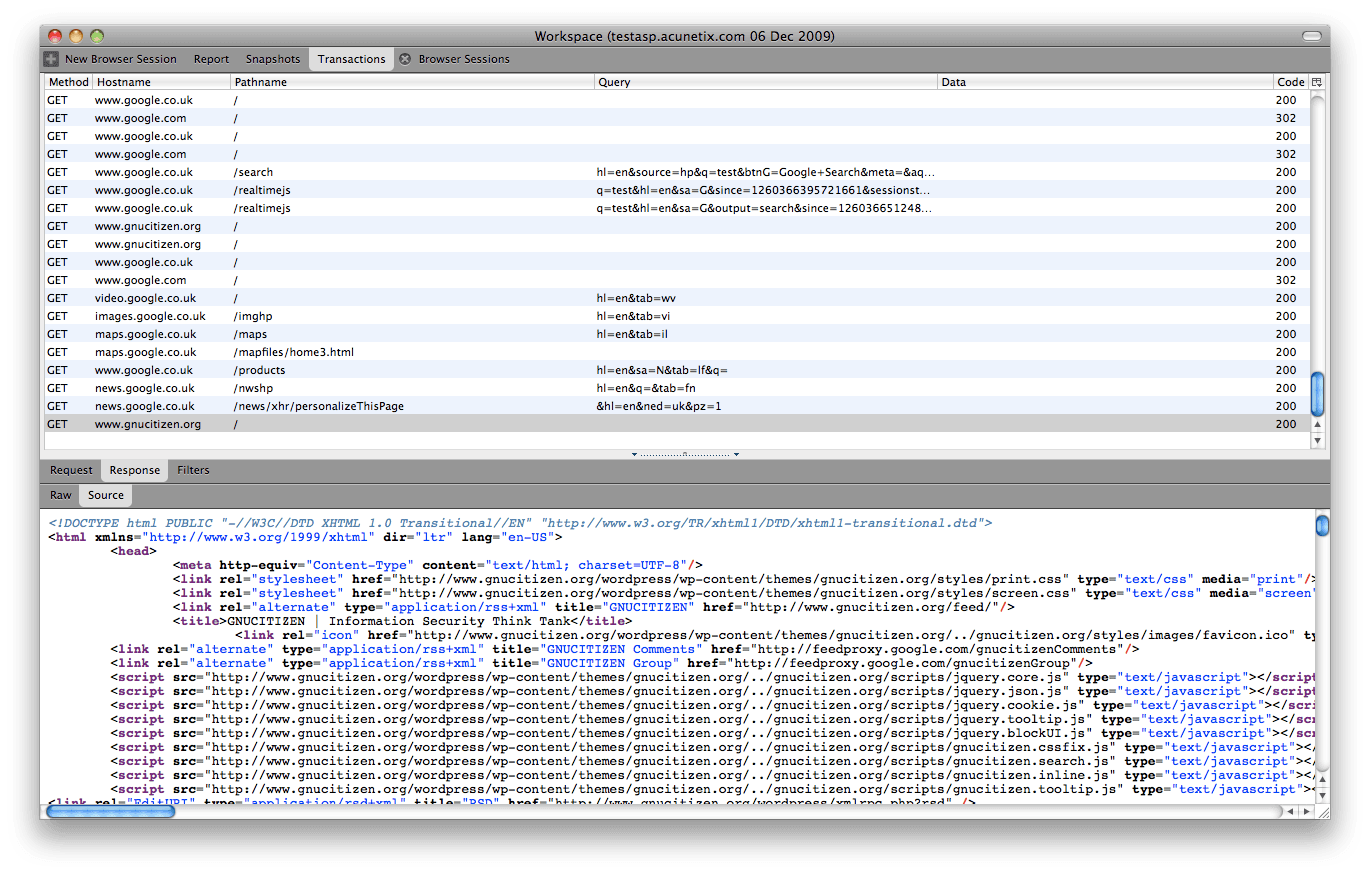1370x874 pixels.
Task: Click the source pane scroll right arrow
Action: (1305, 811)
